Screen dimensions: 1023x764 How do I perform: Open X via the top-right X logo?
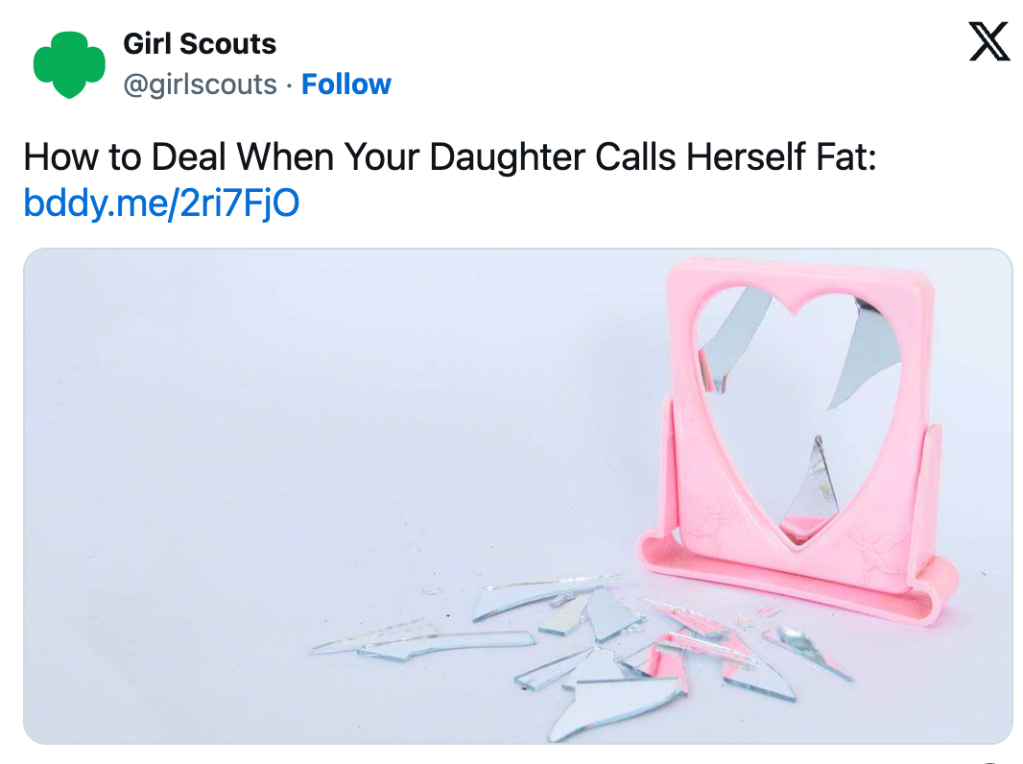[988, 42]
